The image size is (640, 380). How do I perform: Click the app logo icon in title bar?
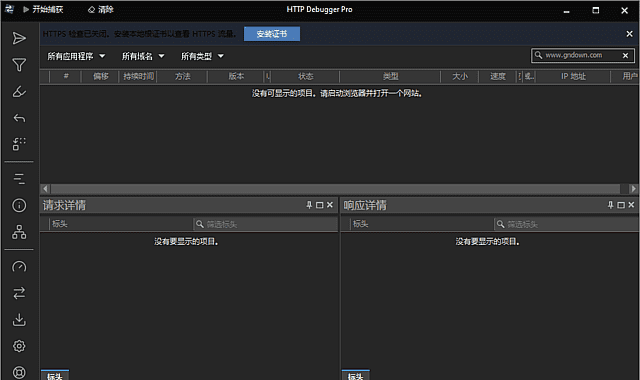(x=9, y=9)
